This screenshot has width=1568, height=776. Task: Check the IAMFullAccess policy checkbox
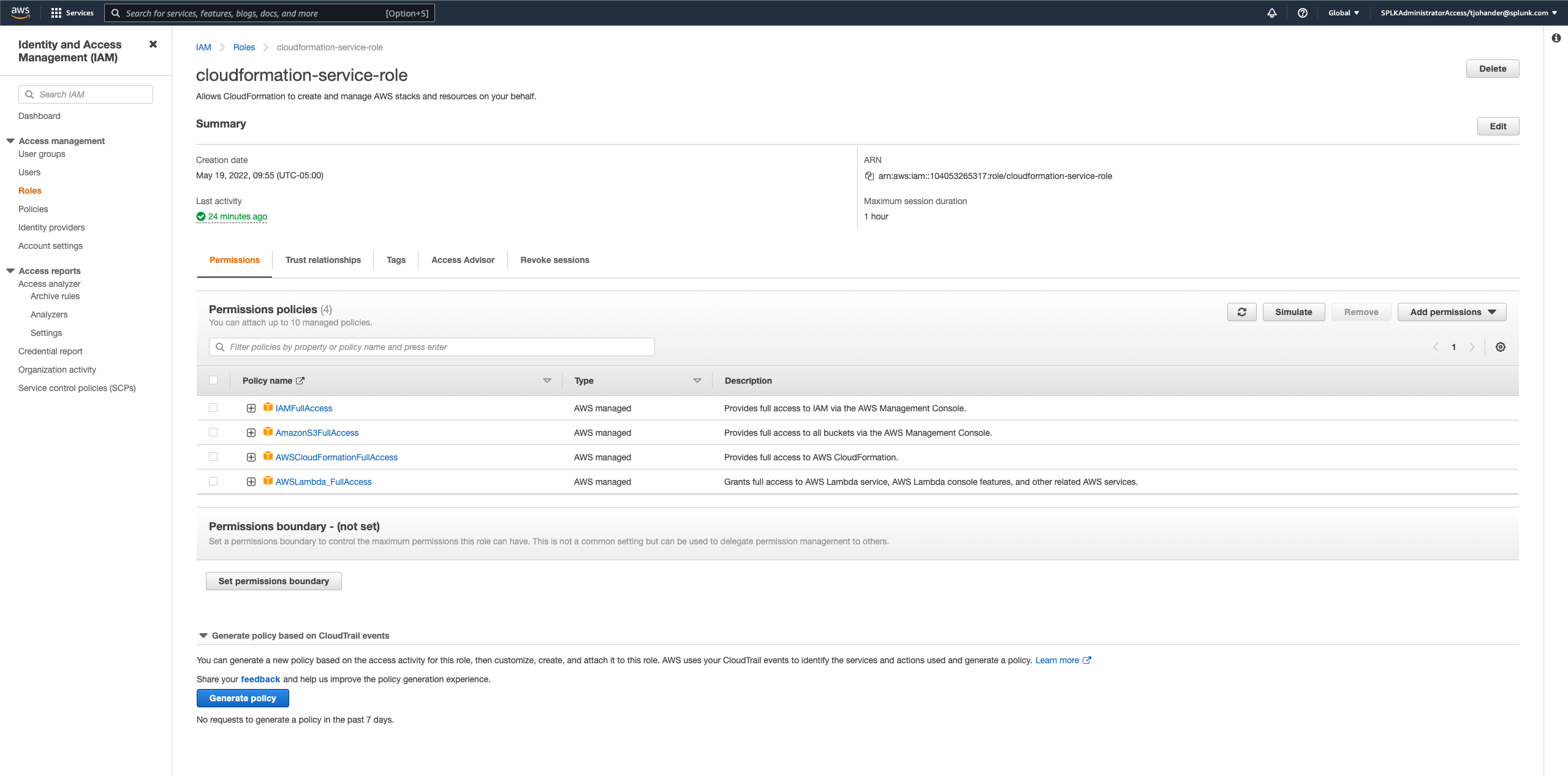(213, 408)
